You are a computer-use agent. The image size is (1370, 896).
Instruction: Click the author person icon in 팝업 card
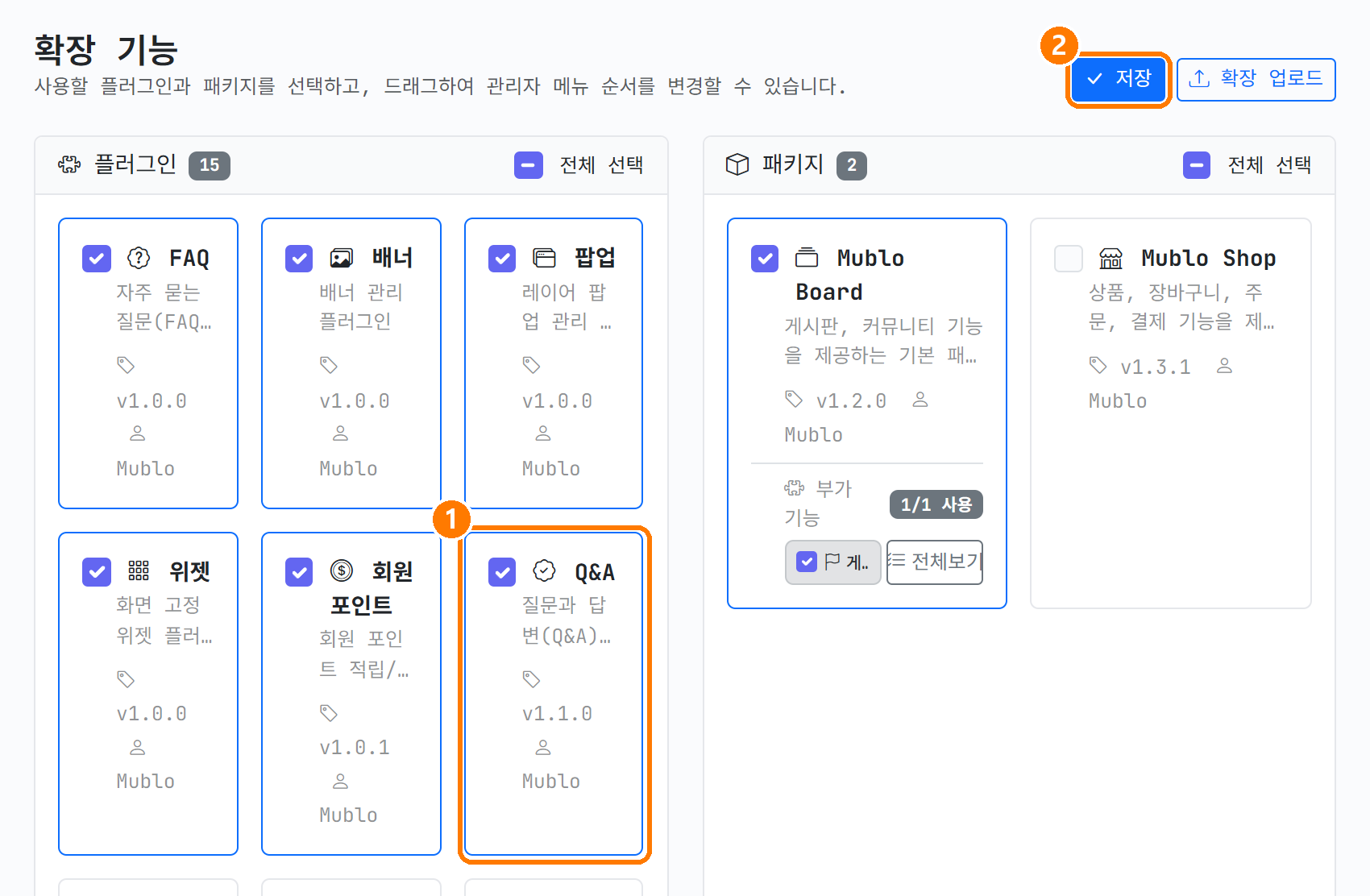tap(543, 433)
